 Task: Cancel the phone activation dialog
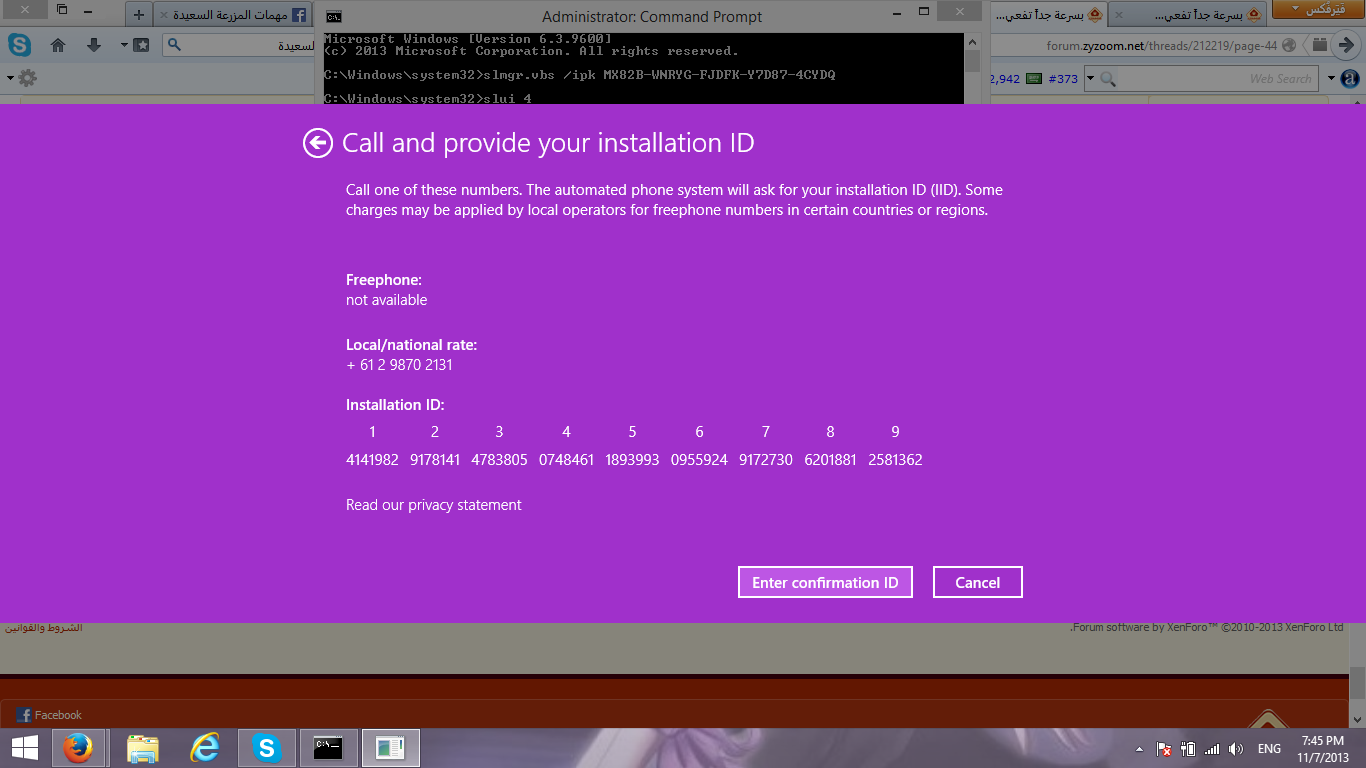pos(977,583)
